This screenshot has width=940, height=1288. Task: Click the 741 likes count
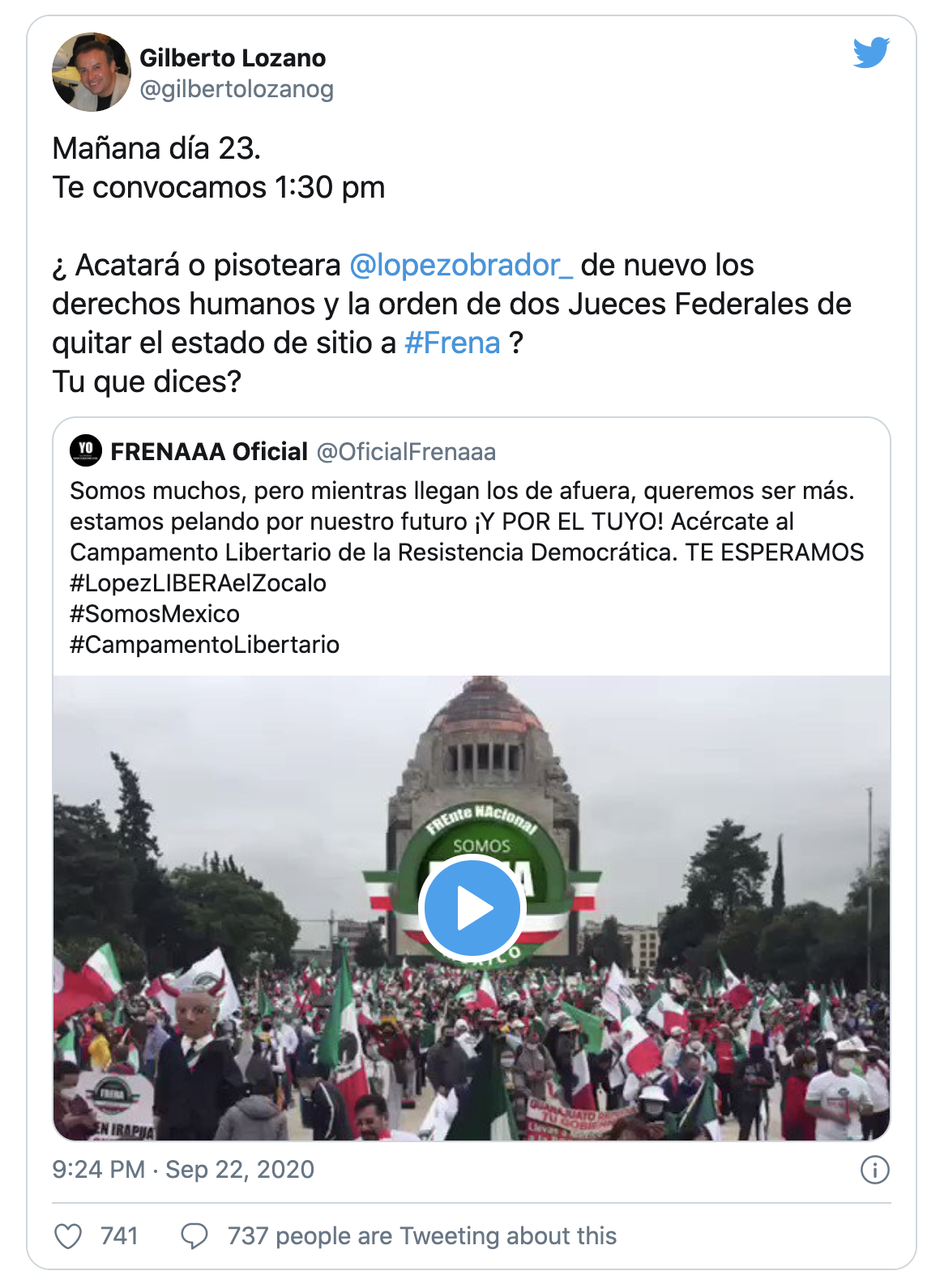point(119,1236)
